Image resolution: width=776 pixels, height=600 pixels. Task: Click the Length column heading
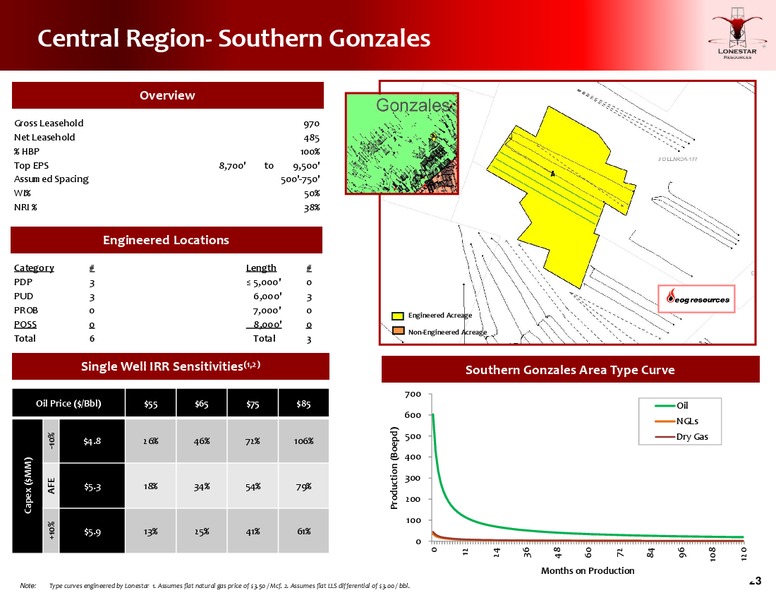pyautogui.click(x=261, y=268)
